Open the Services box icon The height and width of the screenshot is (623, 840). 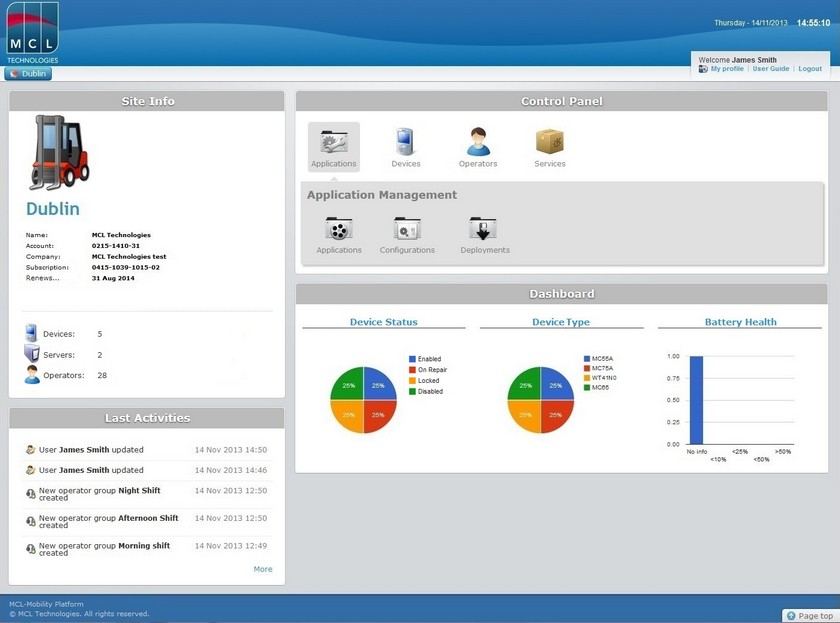coord(550,141)
